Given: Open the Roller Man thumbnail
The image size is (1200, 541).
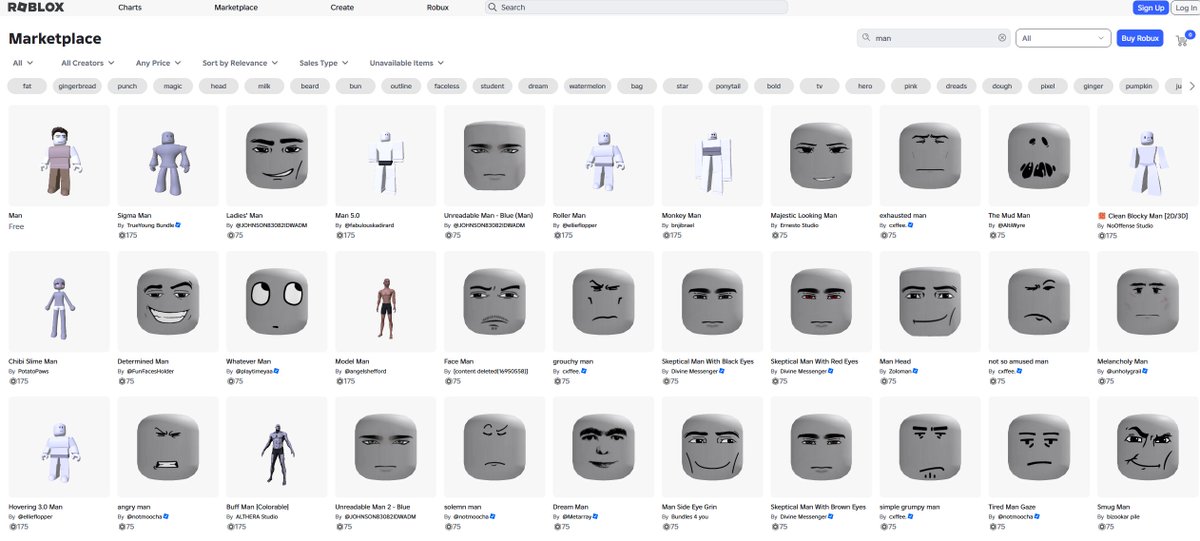Looking at the screenshot, I should 604,156.
